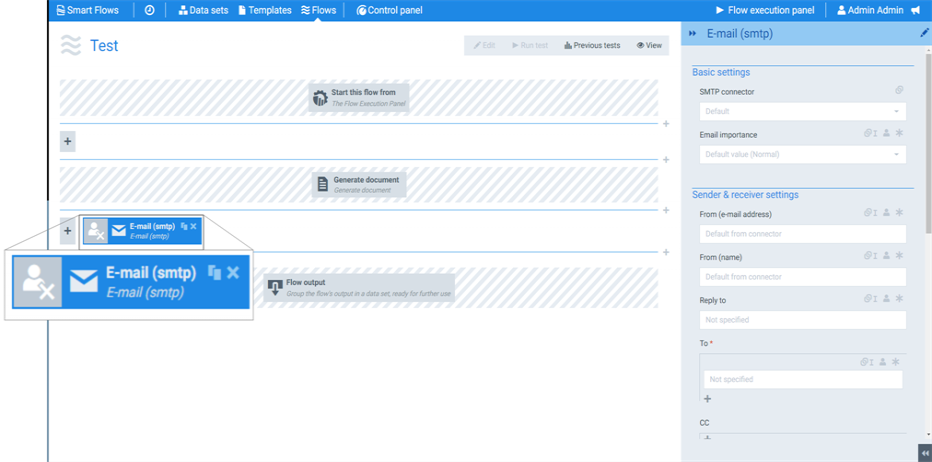Click asterisk icon for Reply to
The height and width of the screenshot is (462, 932).
pyautogui.click(x=899, y=298)
